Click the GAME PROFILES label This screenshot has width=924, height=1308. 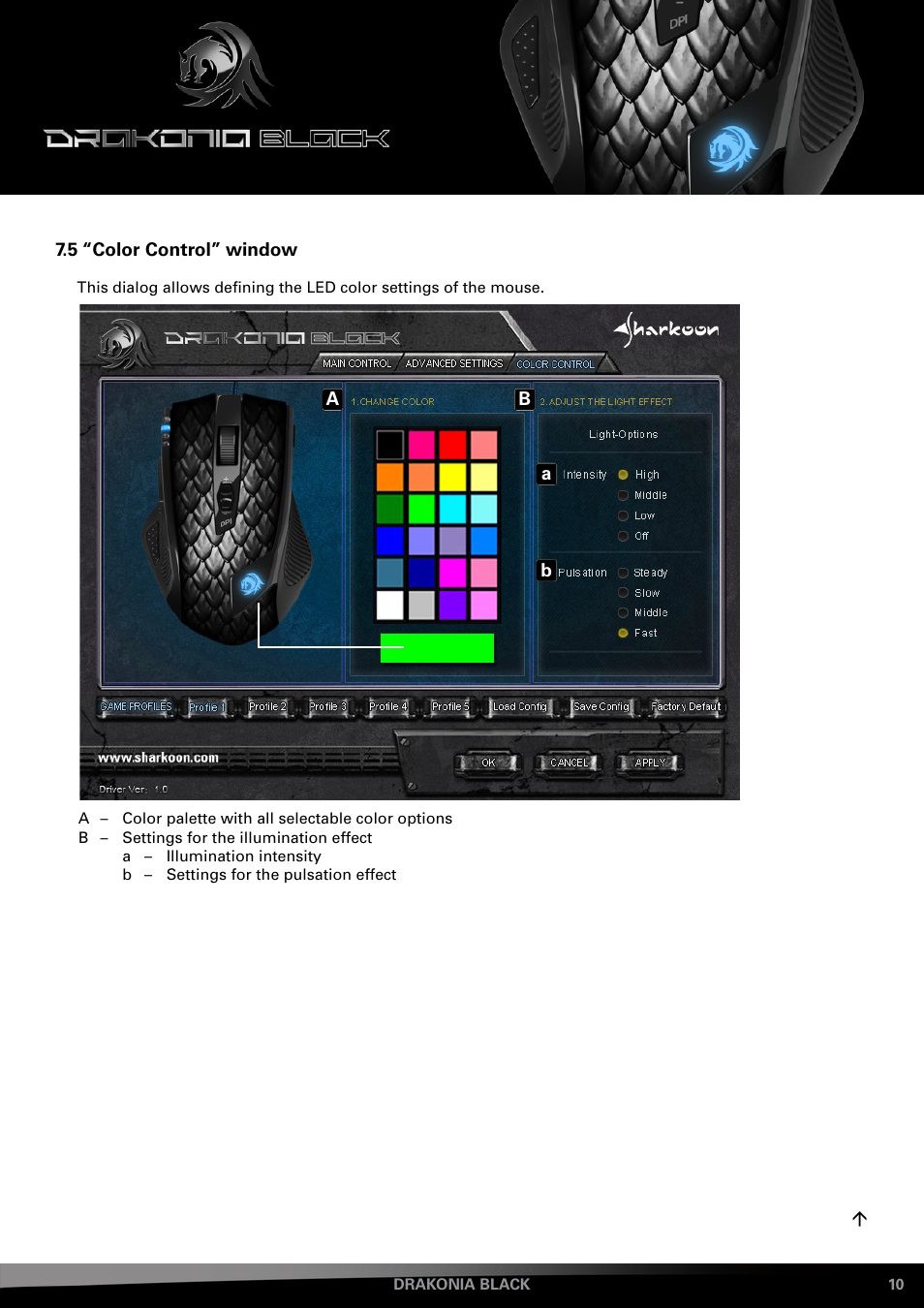tap(137, 707)
